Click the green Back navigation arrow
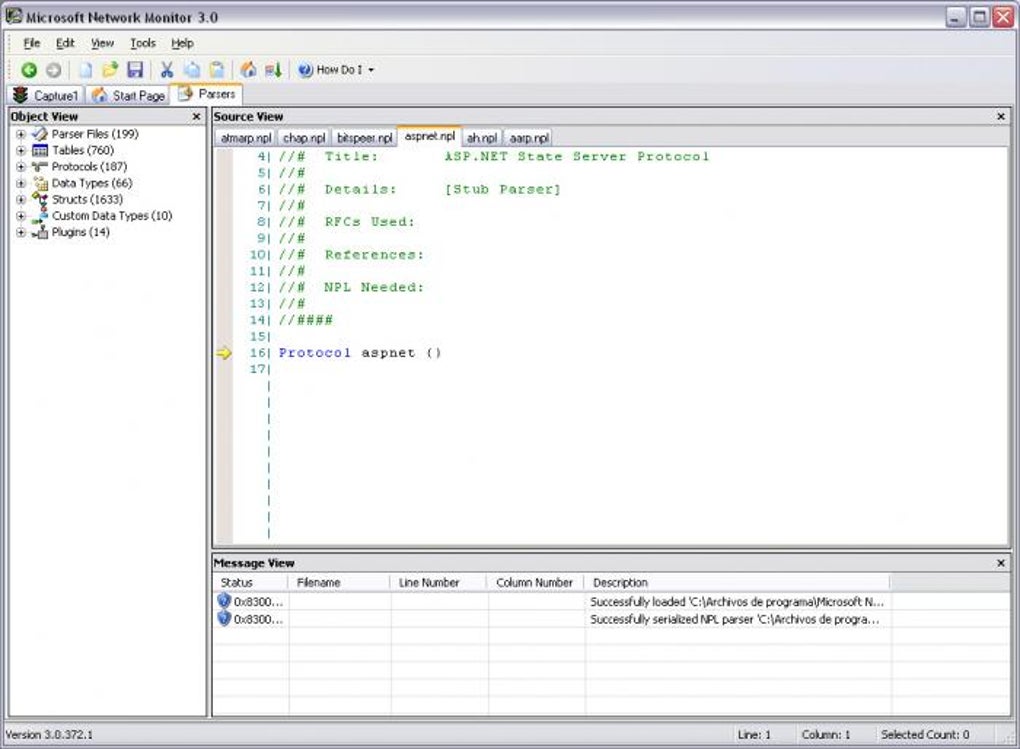 [29, 70]
